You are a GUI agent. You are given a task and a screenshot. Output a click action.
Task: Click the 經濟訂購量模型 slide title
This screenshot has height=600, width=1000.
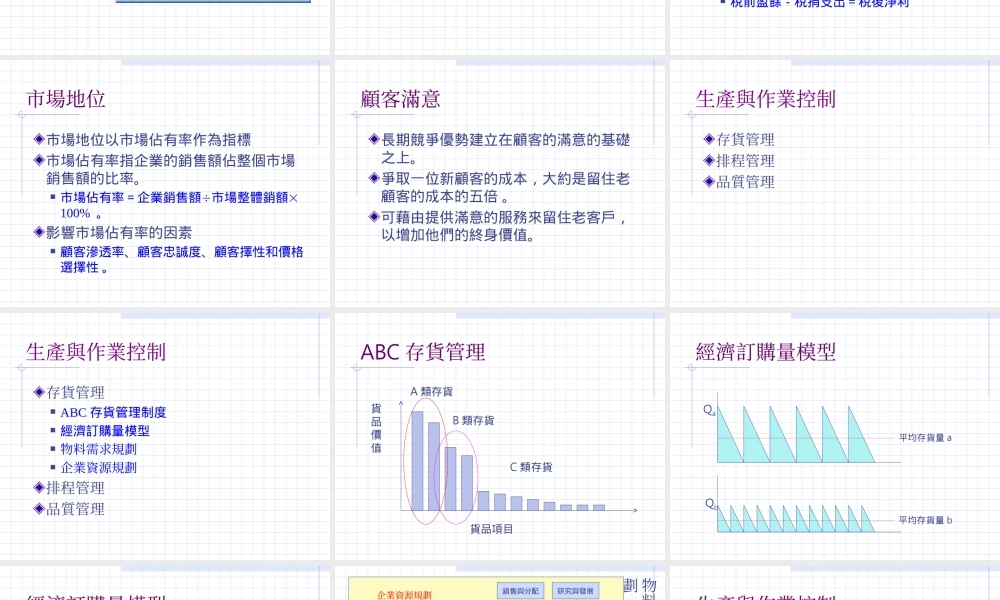(x=765, y=352)
